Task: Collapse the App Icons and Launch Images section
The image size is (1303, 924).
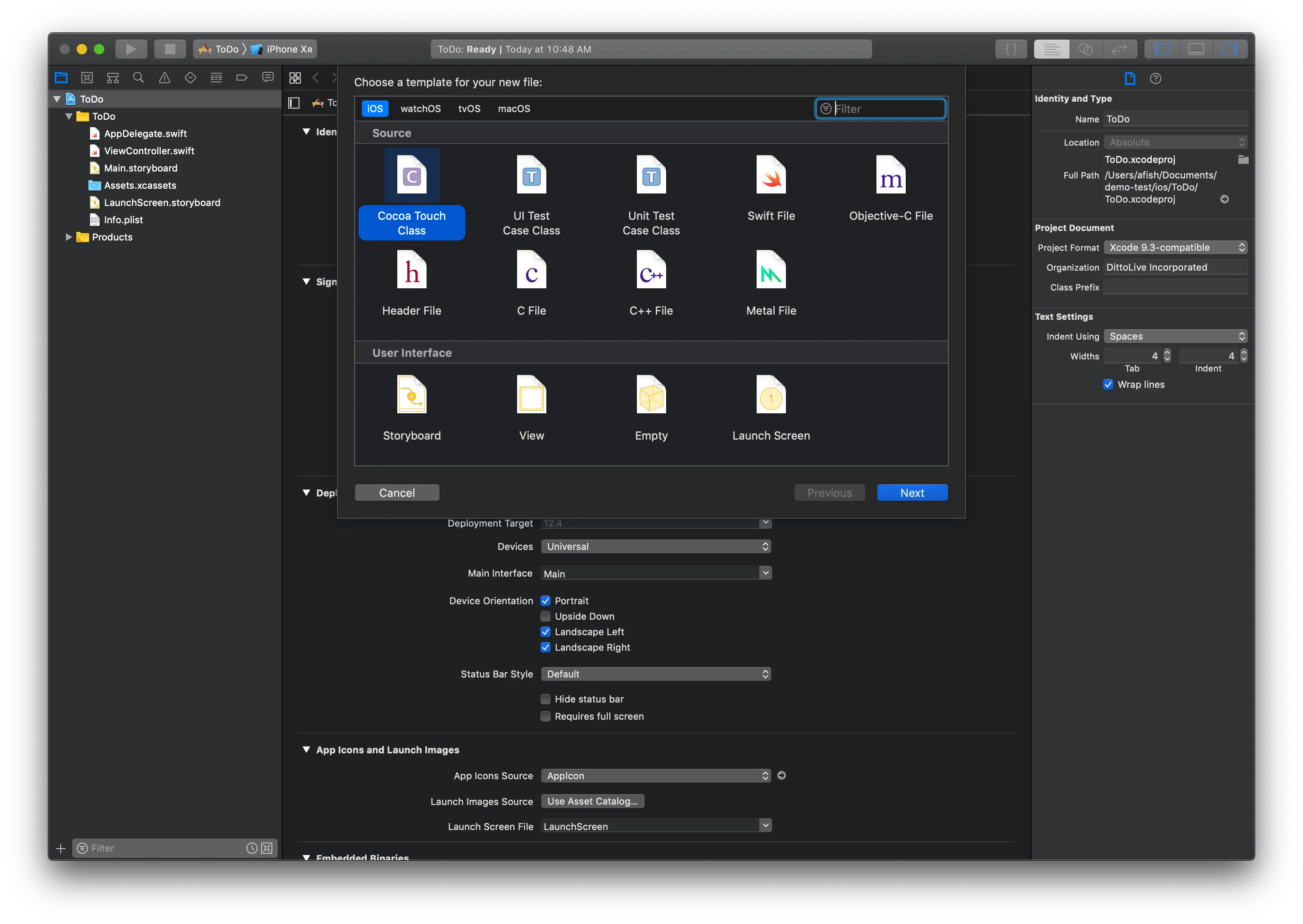Action: click(306, 749)
